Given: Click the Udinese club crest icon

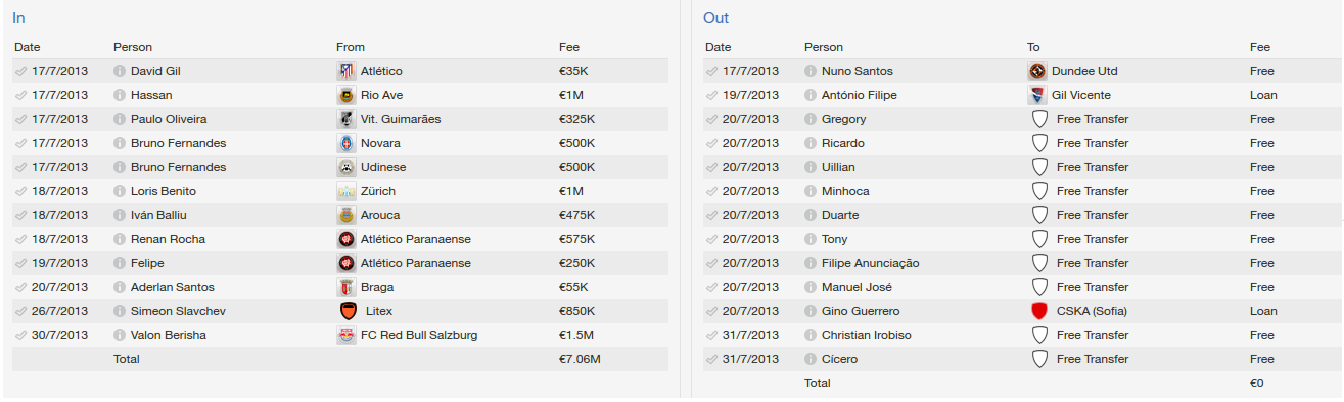Looking at the screenshot, I should pos(346,167).
